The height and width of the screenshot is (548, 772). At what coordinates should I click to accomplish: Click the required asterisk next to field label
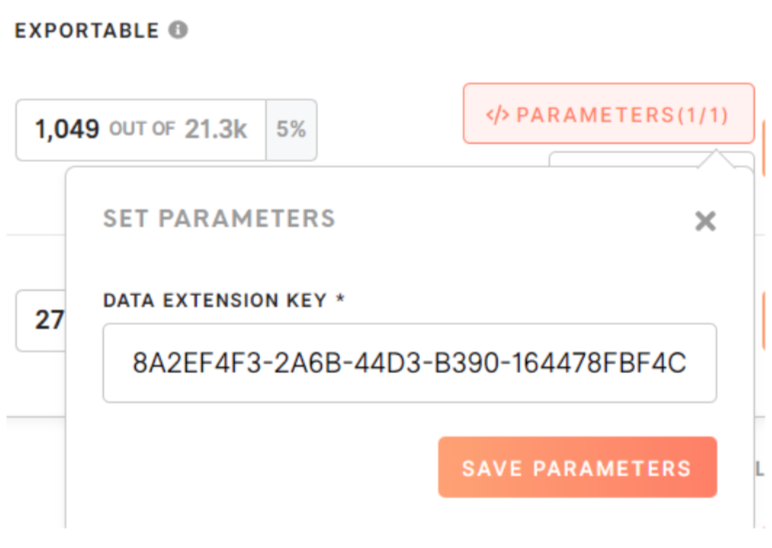(340, 300)
